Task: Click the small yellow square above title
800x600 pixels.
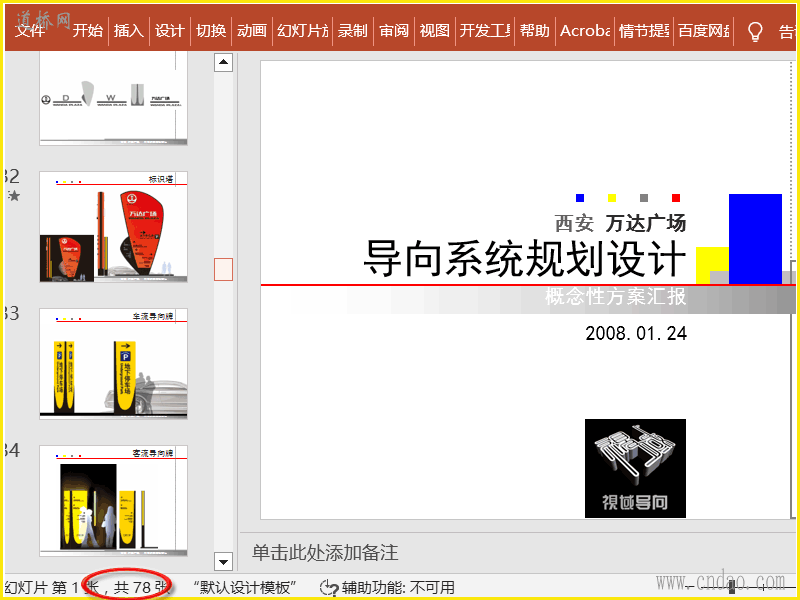Action: click(x=612, y=198)
